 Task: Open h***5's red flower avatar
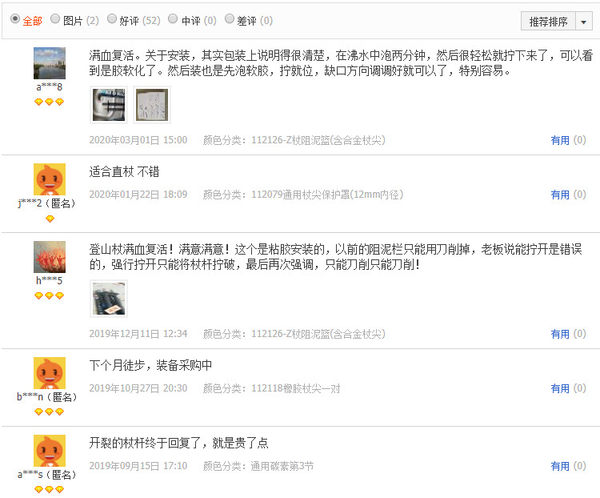coord(49,257)
